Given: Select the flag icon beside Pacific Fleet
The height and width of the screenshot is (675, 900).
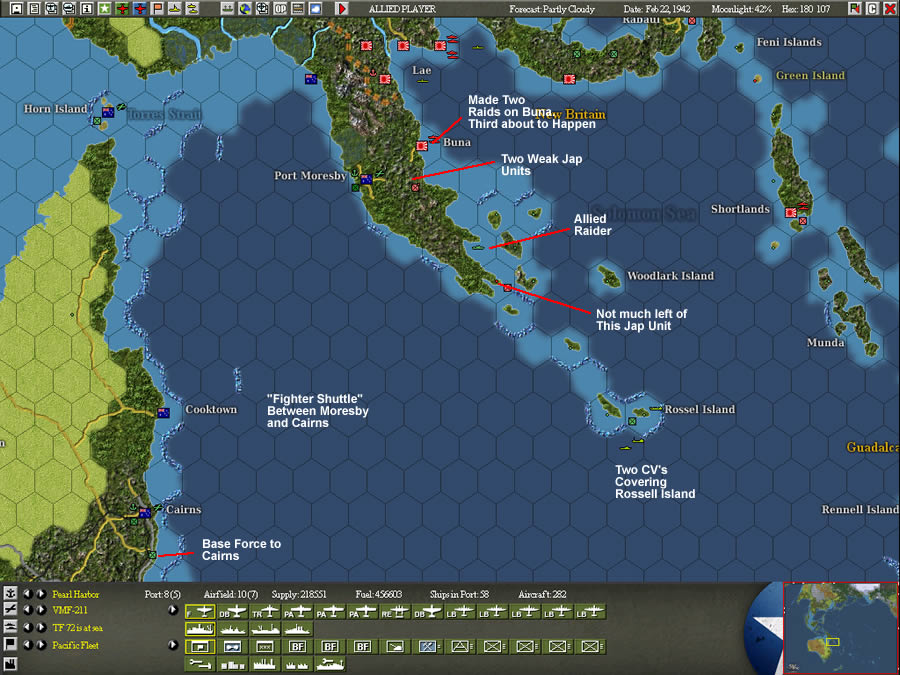Looking at the screenshot, I should coord(10,645).
